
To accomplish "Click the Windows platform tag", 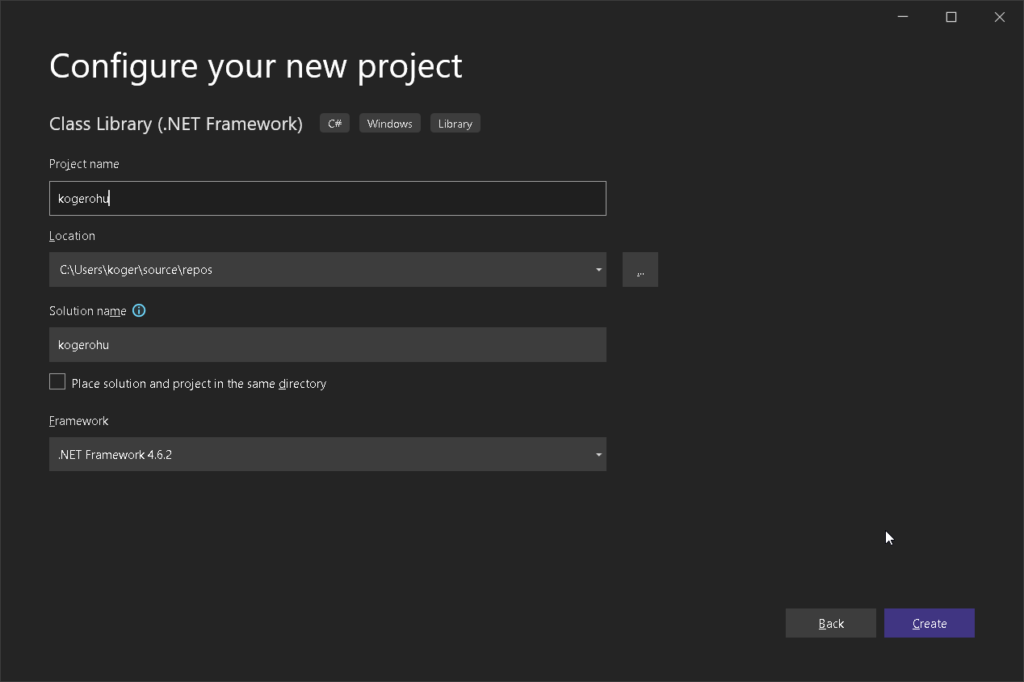I will click(389, 123).
